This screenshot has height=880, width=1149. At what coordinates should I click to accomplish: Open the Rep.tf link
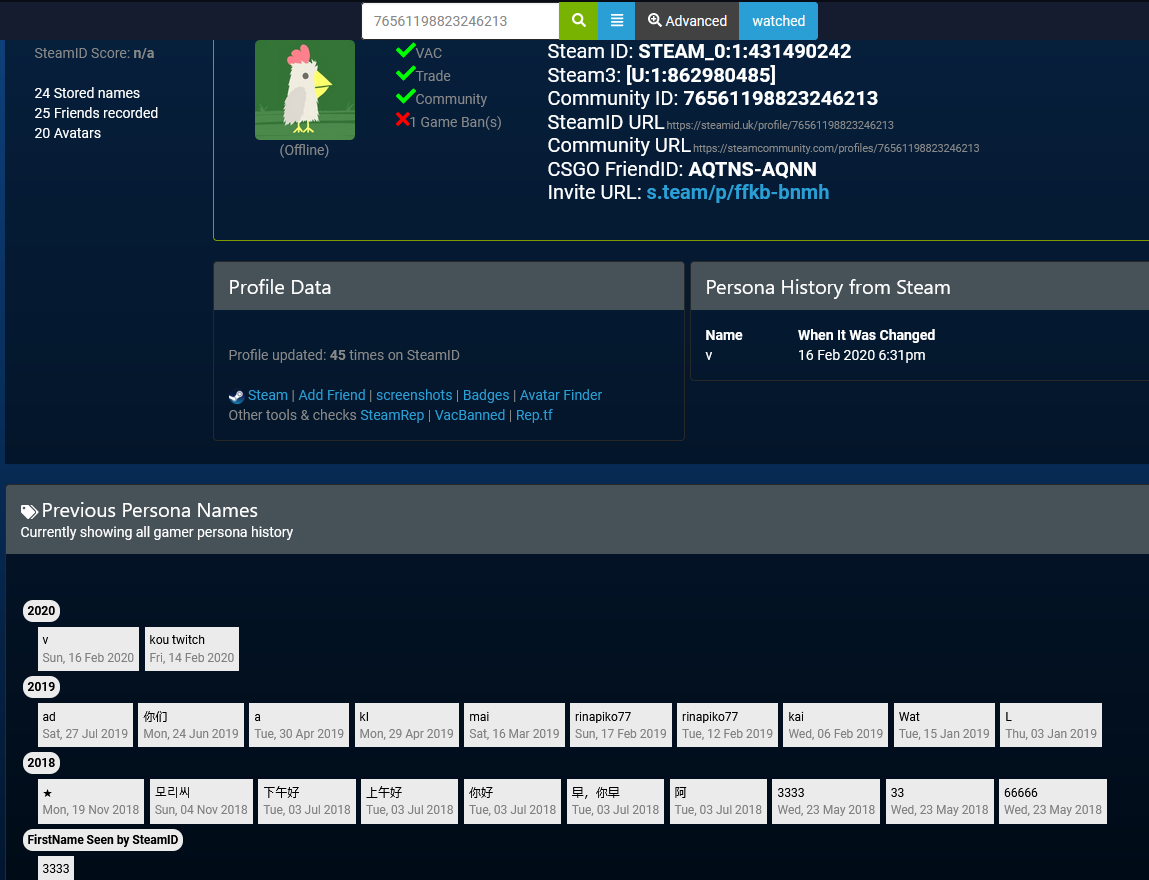534,415
